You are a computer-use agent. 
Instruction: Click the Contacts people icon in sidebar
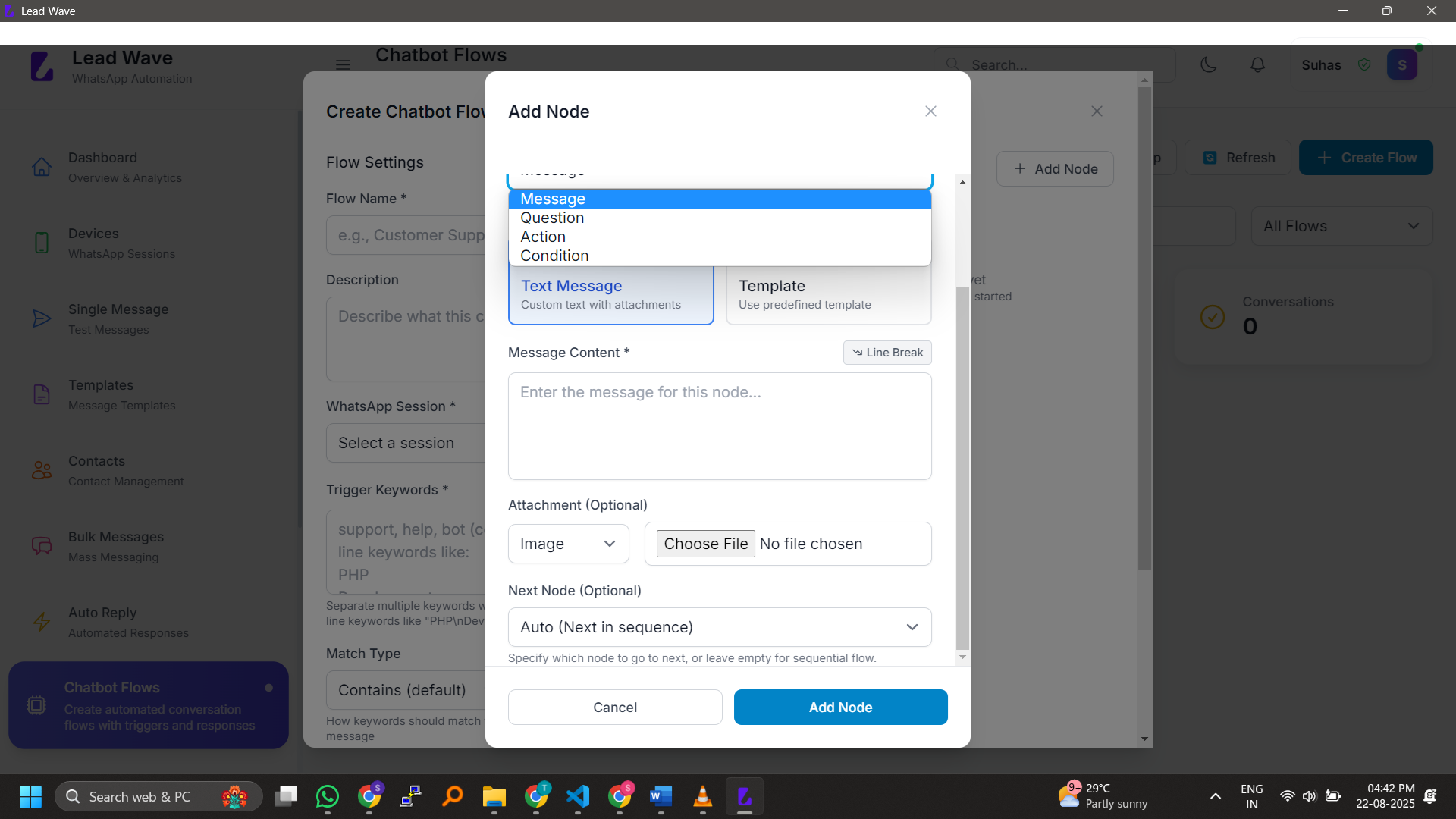(42, 470)
